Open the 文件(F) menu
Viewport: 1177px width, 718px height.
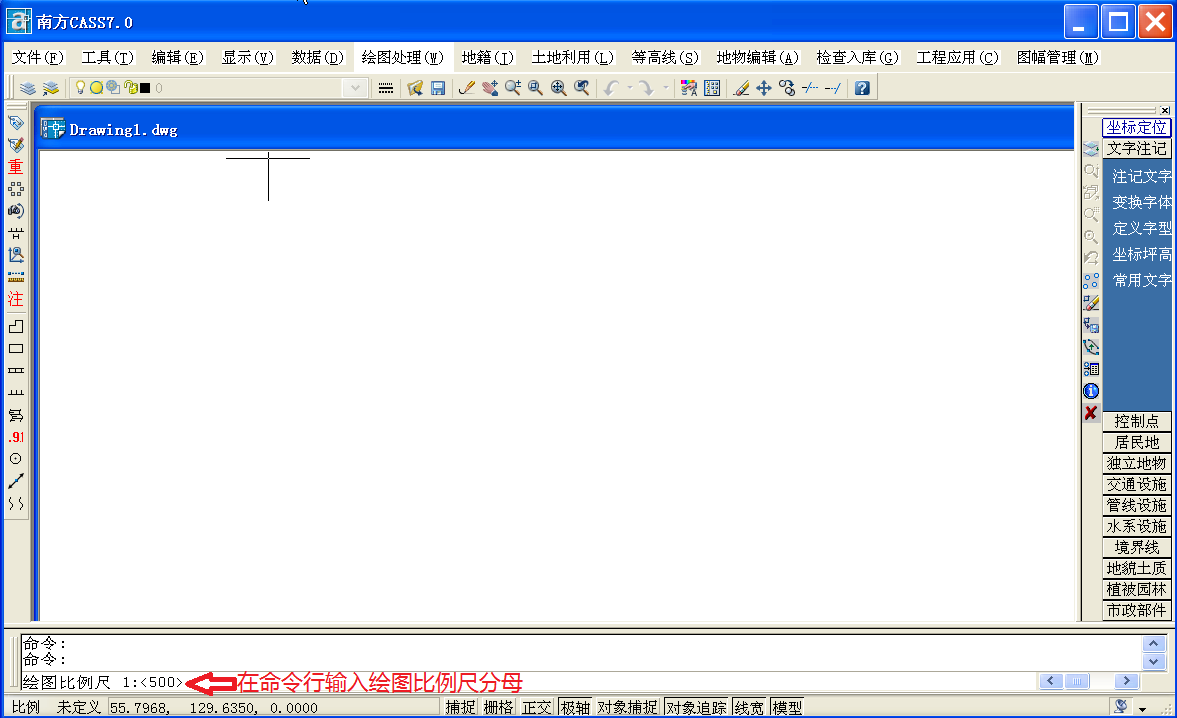[38, 58]
